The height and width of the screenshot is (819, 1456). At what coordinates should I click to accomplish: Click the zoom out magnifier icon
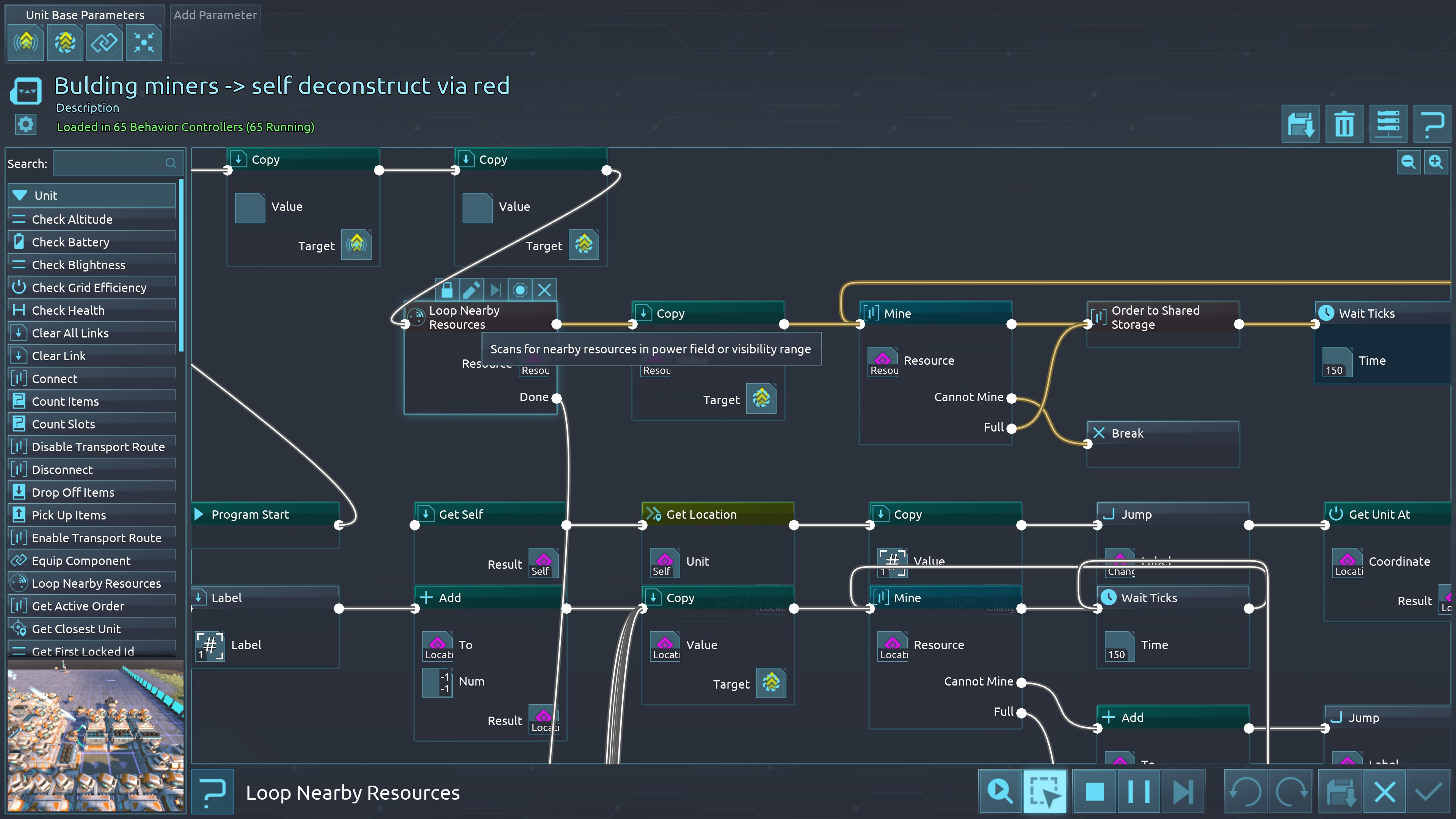[1408, 163]
